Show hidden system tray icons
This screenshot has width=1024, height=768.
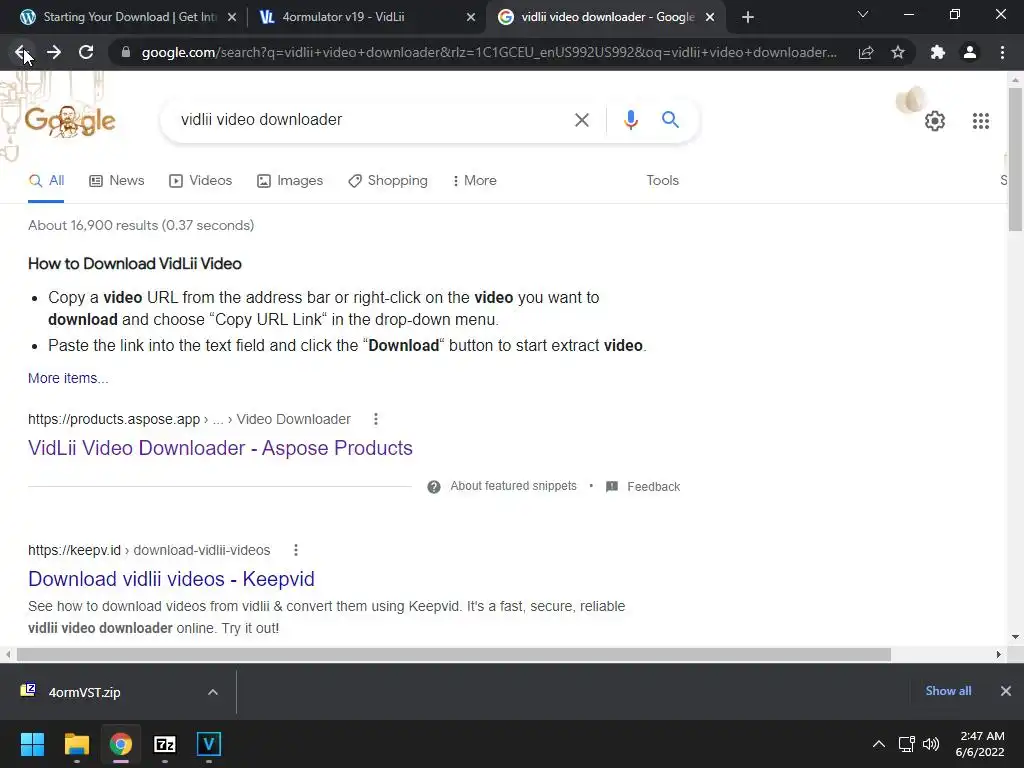coord(879,744)
